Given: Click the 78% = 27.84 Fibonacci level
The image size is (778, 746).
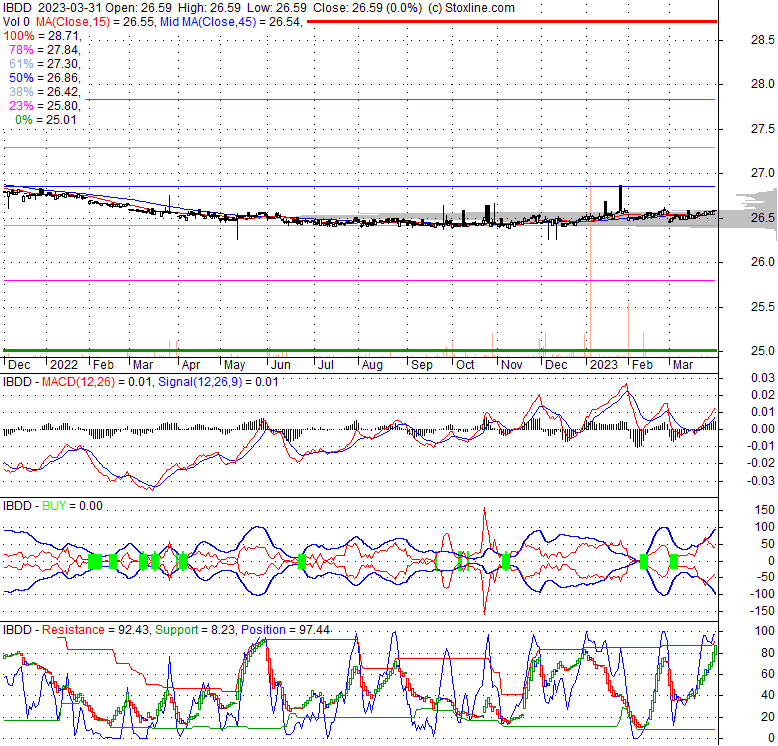Looking at the screenshot, I should click(x=44, y=50).
